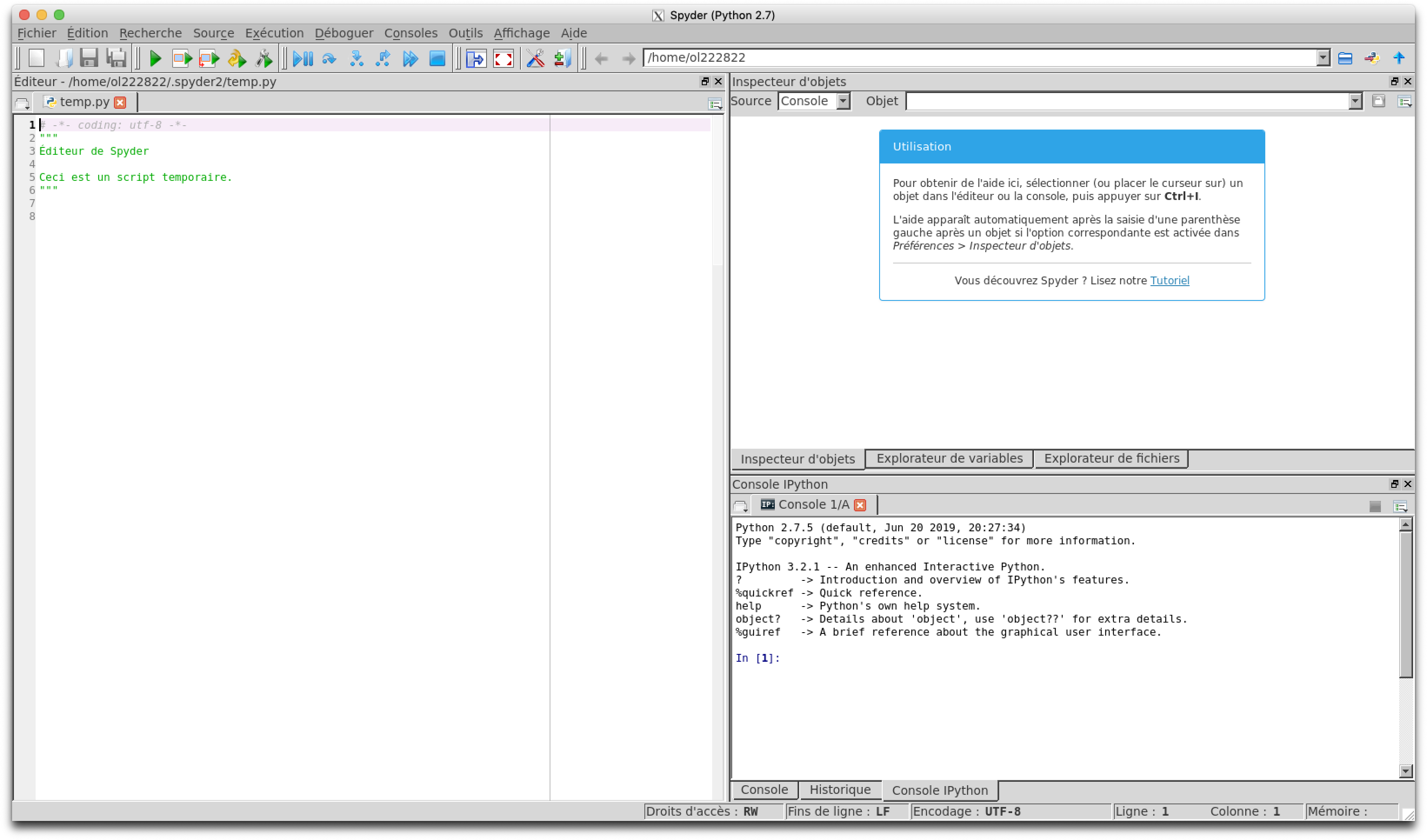
Task: Open the Aide menu
Action: pyautogui.click(x=573, y=33)
